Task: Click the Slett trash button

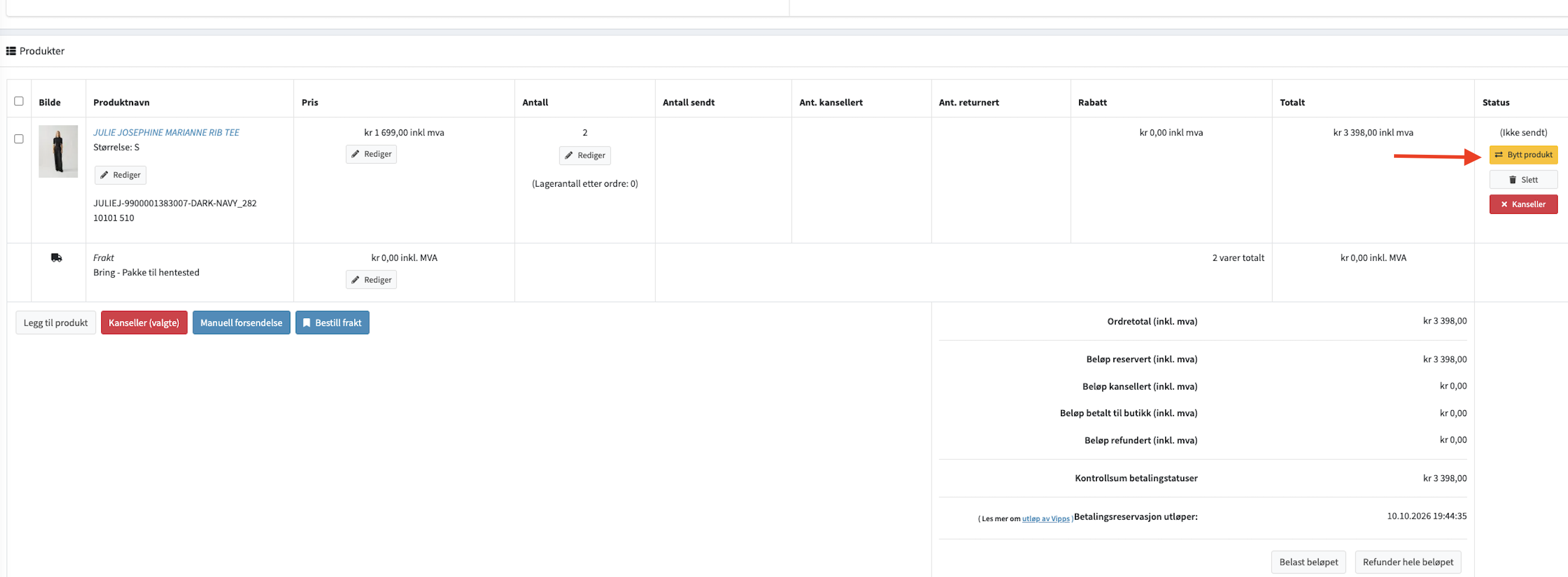Action: pyautogui.click(x=1523, y=179)
